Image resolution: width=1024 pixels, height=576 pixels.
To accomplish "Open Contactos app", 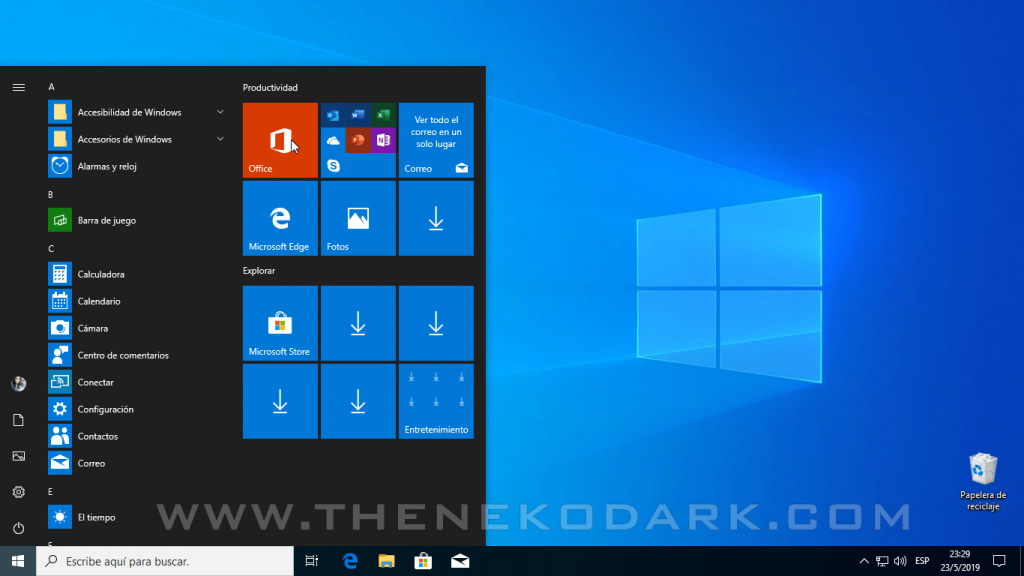I will (x=136, y=436).
